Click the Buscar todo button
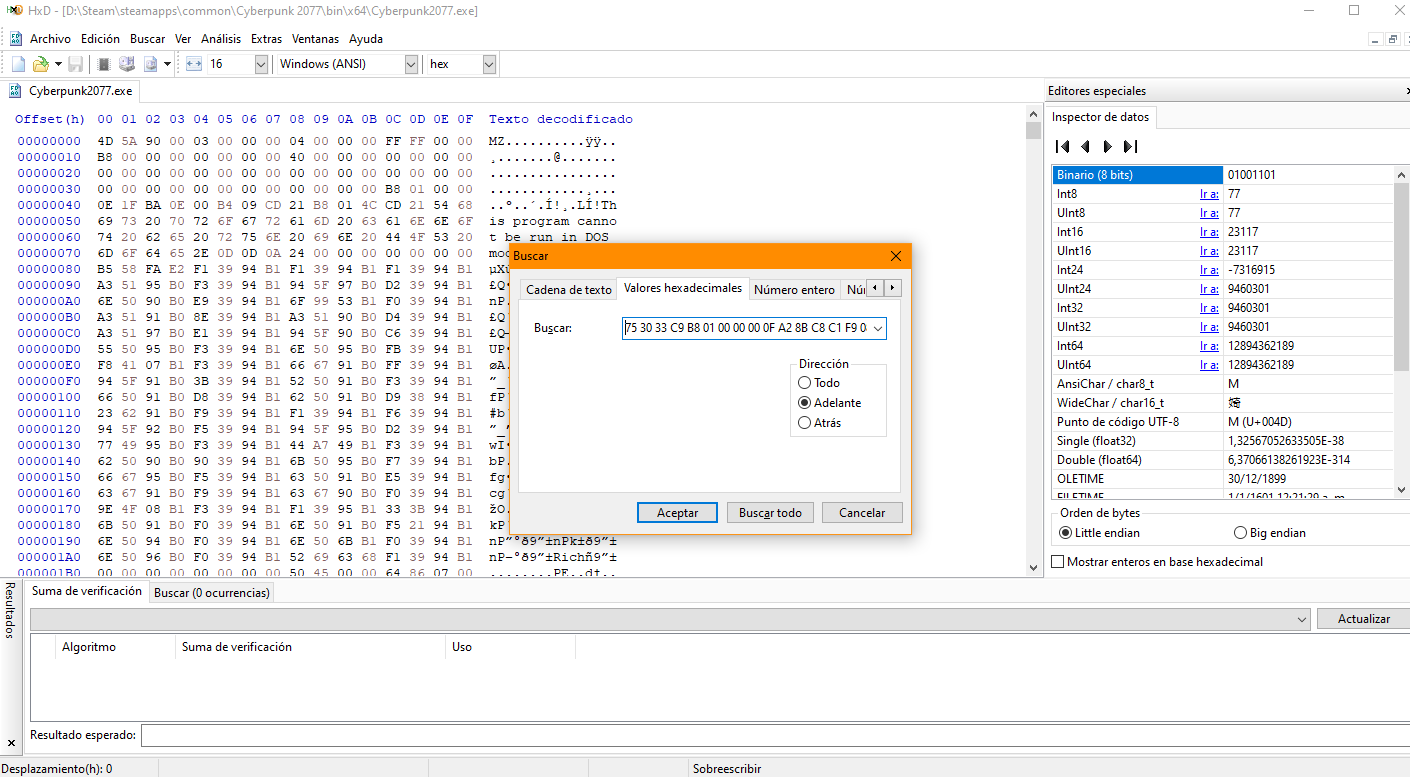The width and height of the screenshot is (1410, 777). (770, 513)
